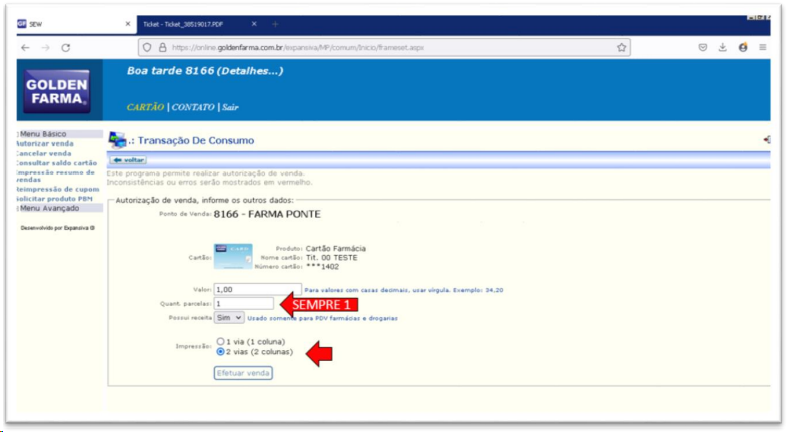Select the 2 vias (2 colunas) radio button
The width and height of the screenshot is (787, 432).
[x=220, y=352]
